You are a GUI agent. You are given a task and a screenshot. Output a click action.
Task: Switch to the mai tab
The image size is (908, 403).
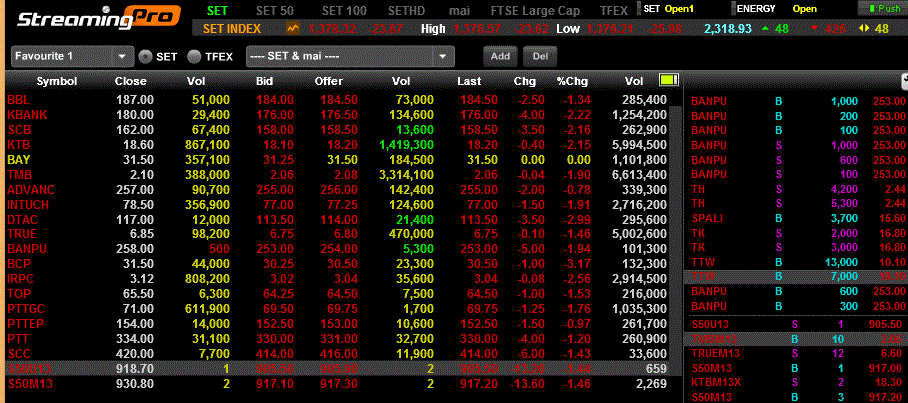(x=459, y=10)
